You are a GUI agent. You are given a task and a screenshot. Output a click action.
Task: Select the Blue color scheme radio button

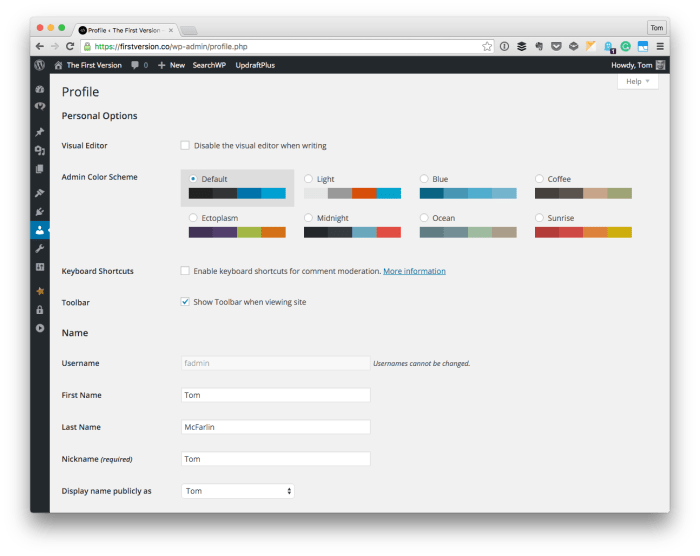[424, 179]
